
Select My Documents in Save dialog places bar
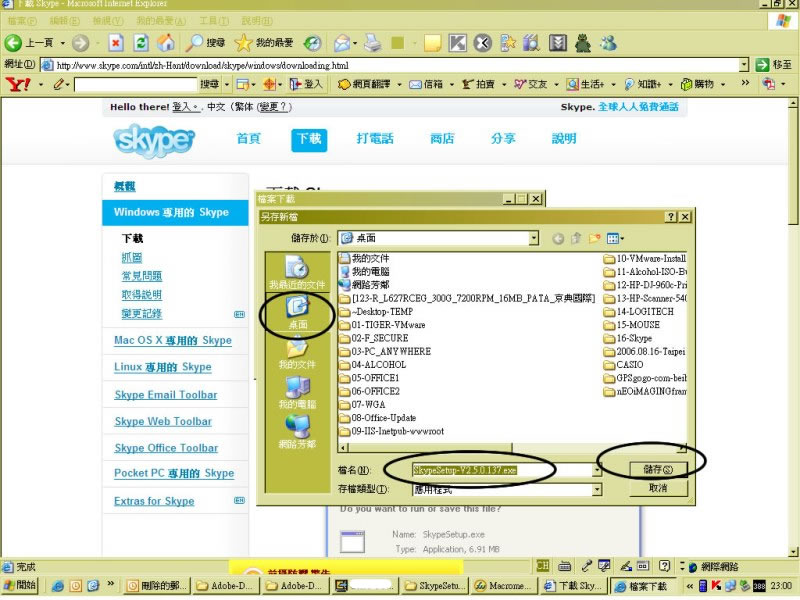(x=297, y=353)
